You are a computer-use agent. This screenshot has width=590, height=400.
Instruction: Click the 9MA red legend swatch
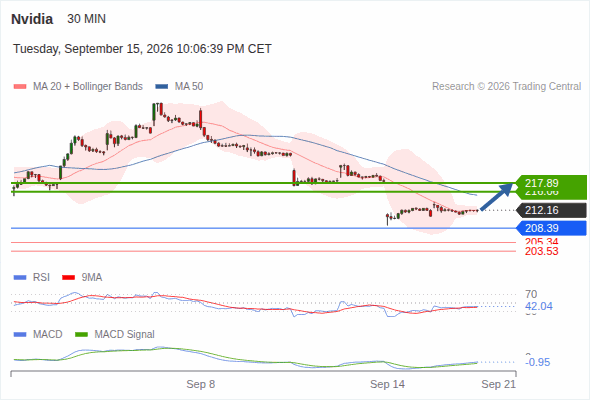pos(68,278)
